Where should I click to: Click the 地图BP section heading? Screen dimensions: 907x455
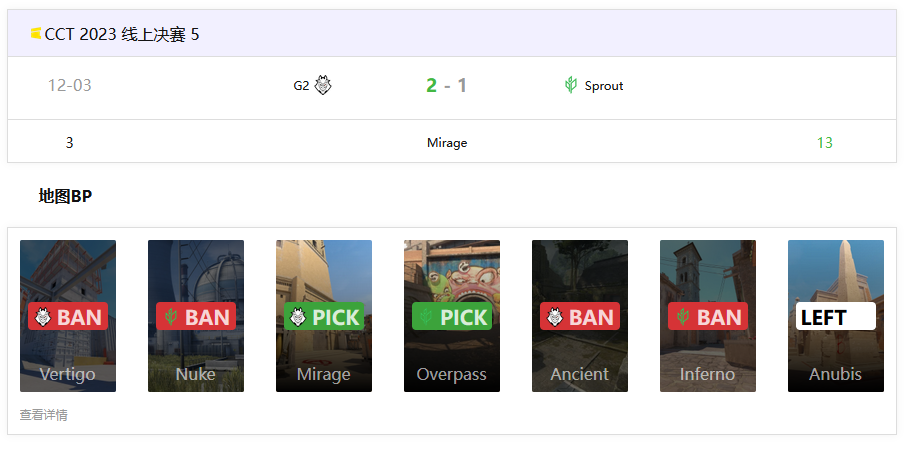point(65,196)
